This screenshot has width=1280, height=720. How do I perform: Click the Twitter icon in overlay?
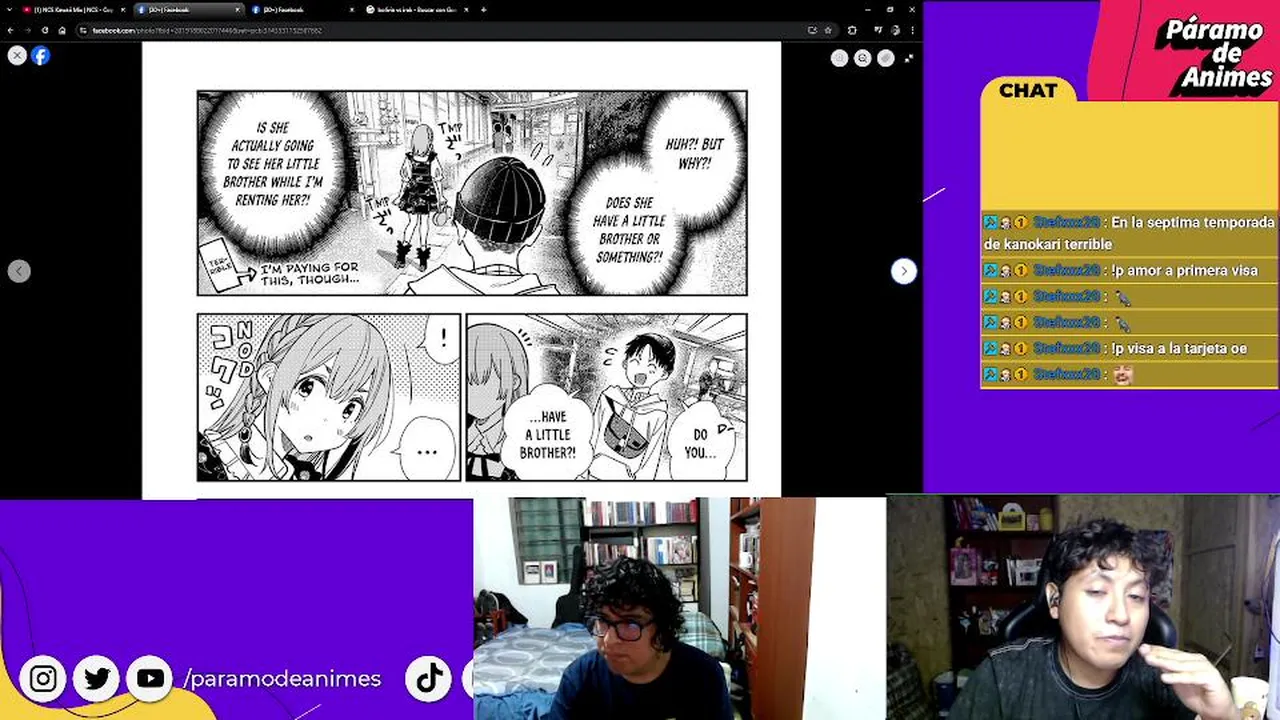97,679
